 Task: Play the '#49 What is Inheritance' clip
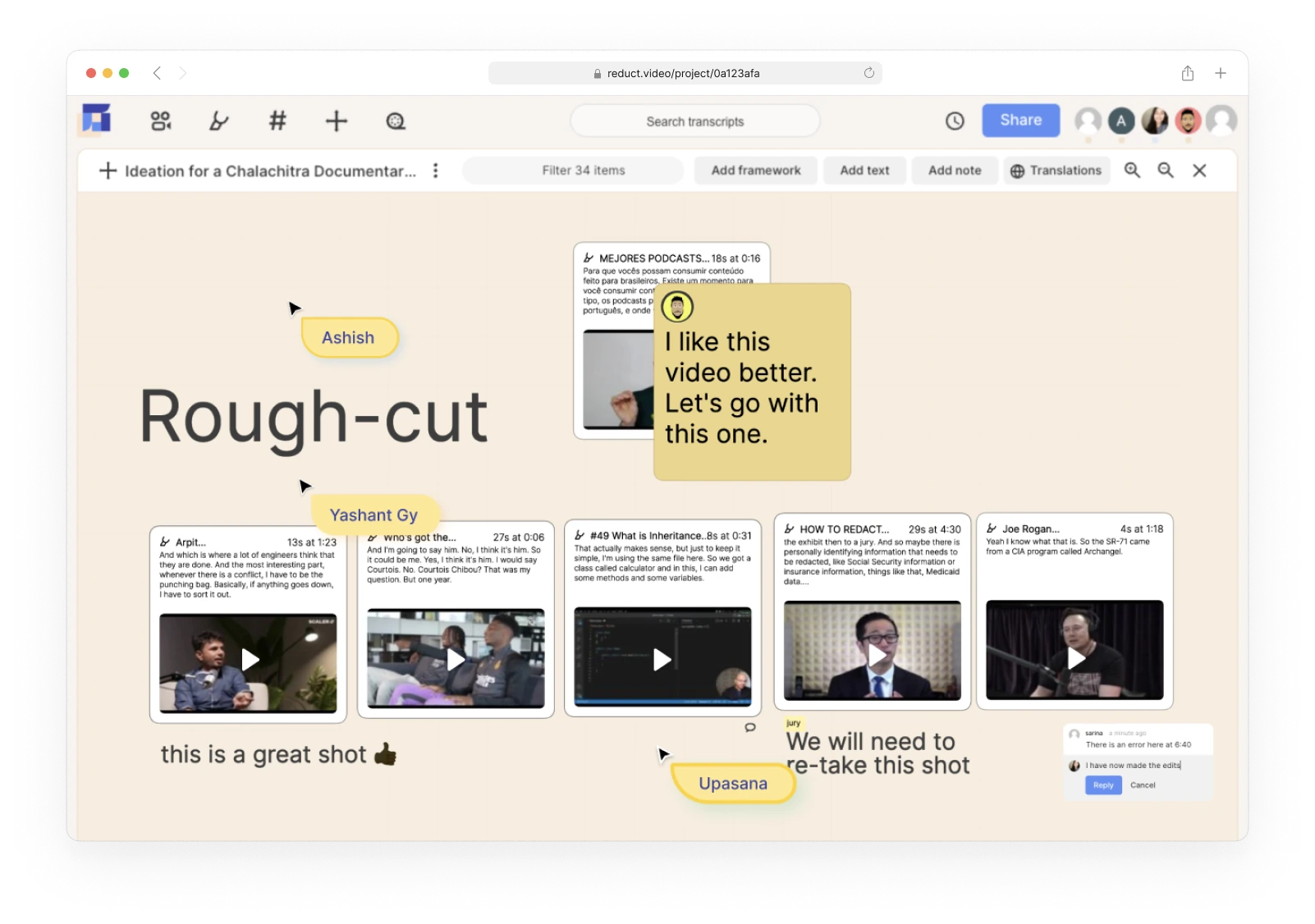pyautogui.click(x=662, y=659)
